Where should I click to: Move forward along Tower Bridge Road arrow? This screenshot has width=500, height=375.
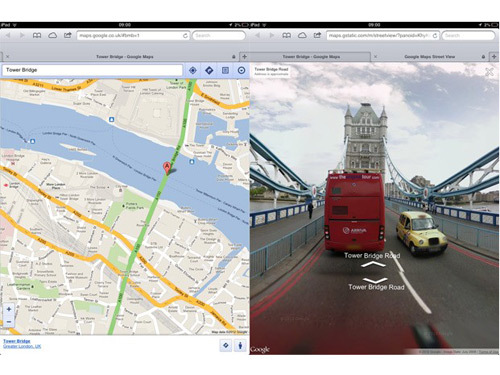[373, 265]
